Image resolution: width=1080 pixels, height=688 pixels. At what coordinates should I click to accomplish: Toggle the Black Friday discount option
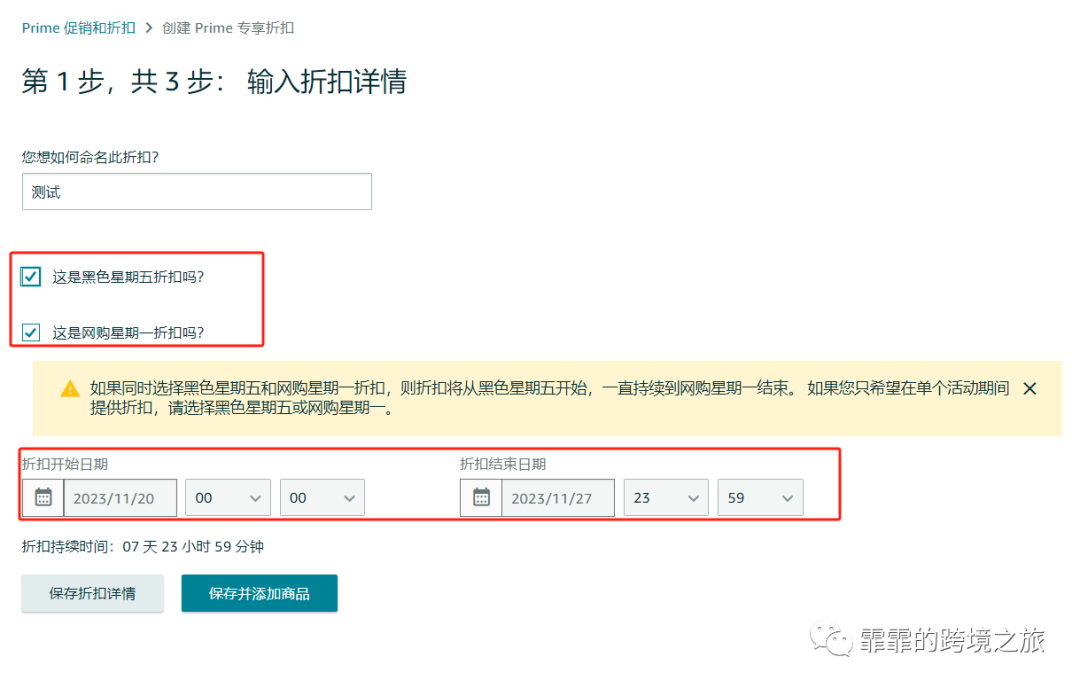(x=30, y=276)
